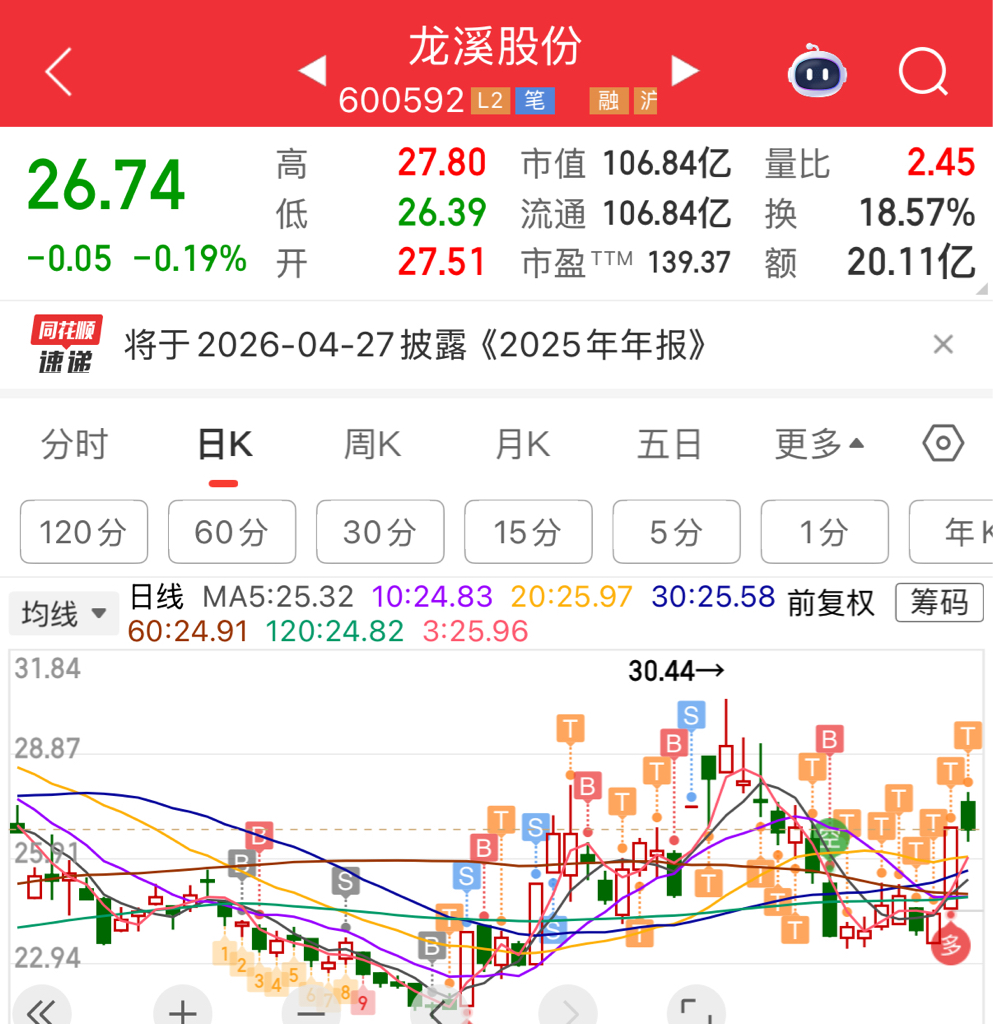Select 15分 period button

pyautogui.click(x=528, y=532)
